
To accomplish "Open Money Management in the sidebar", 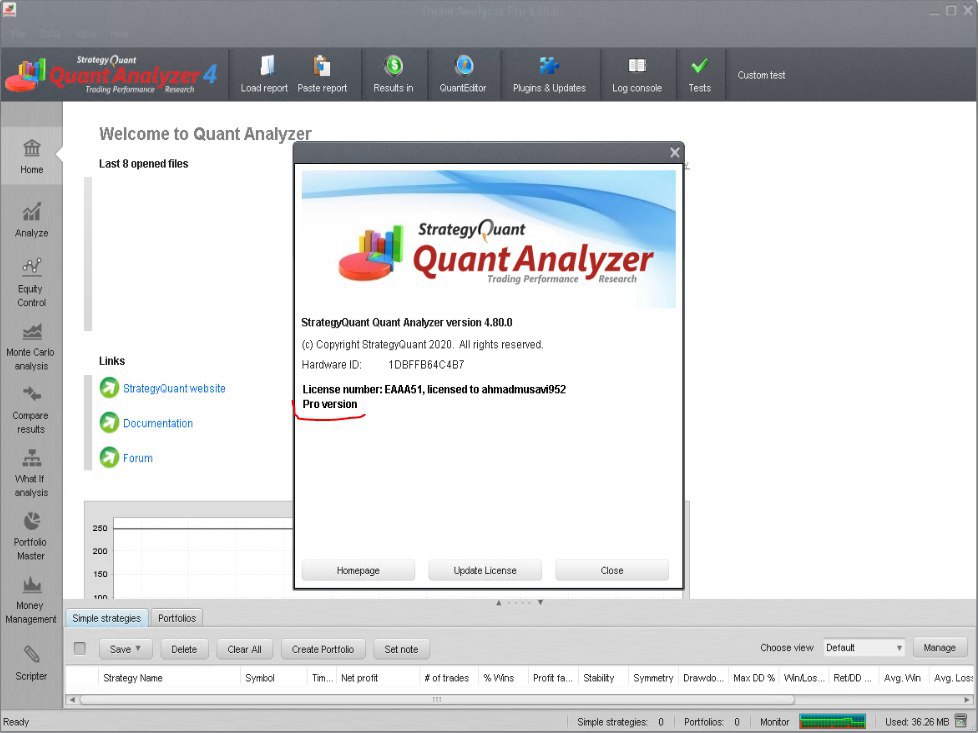I will pyautogui.click(x=31, y=600).
